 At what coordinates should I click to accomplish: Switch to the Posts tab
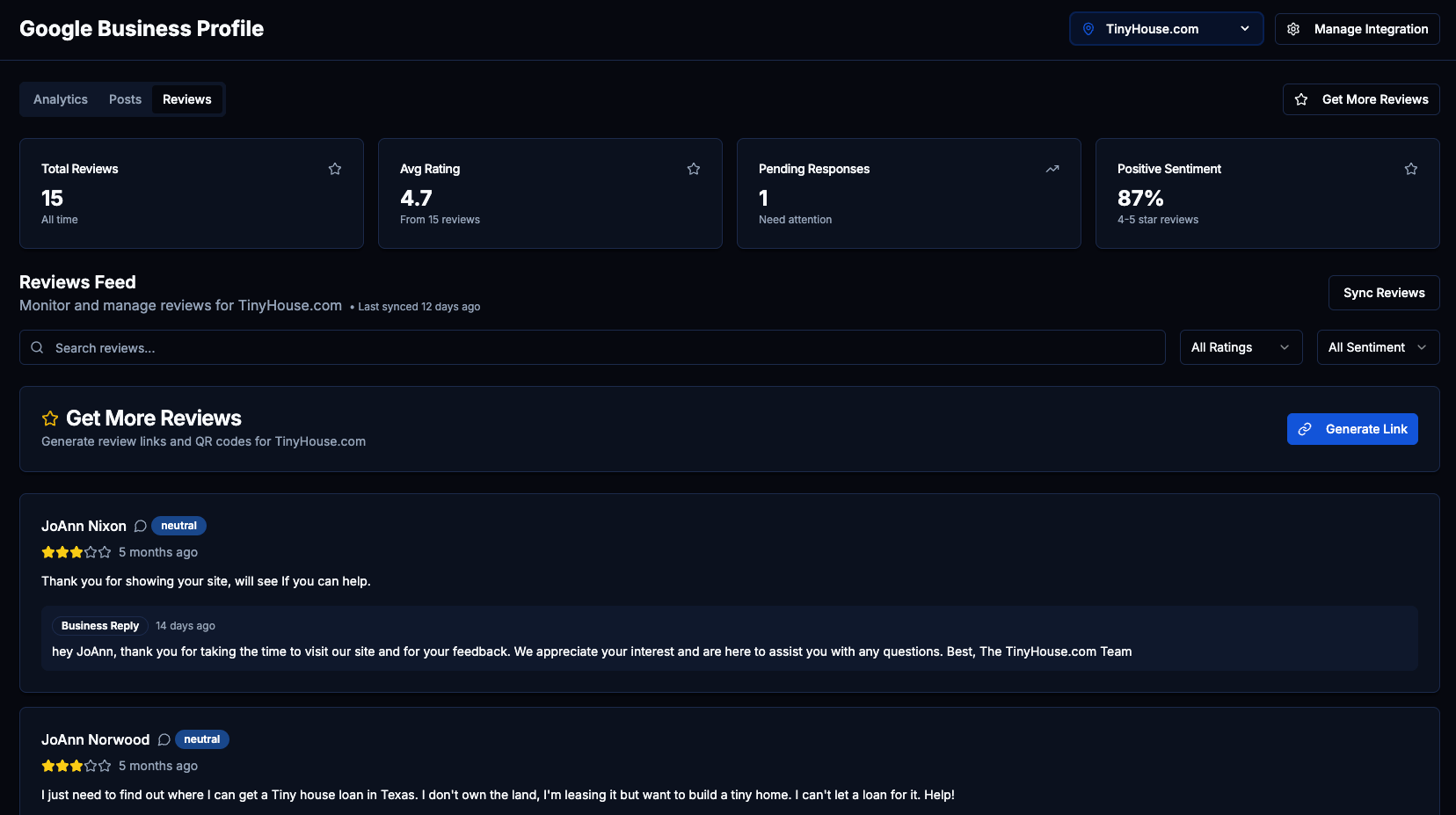click(x=125, y=99)
